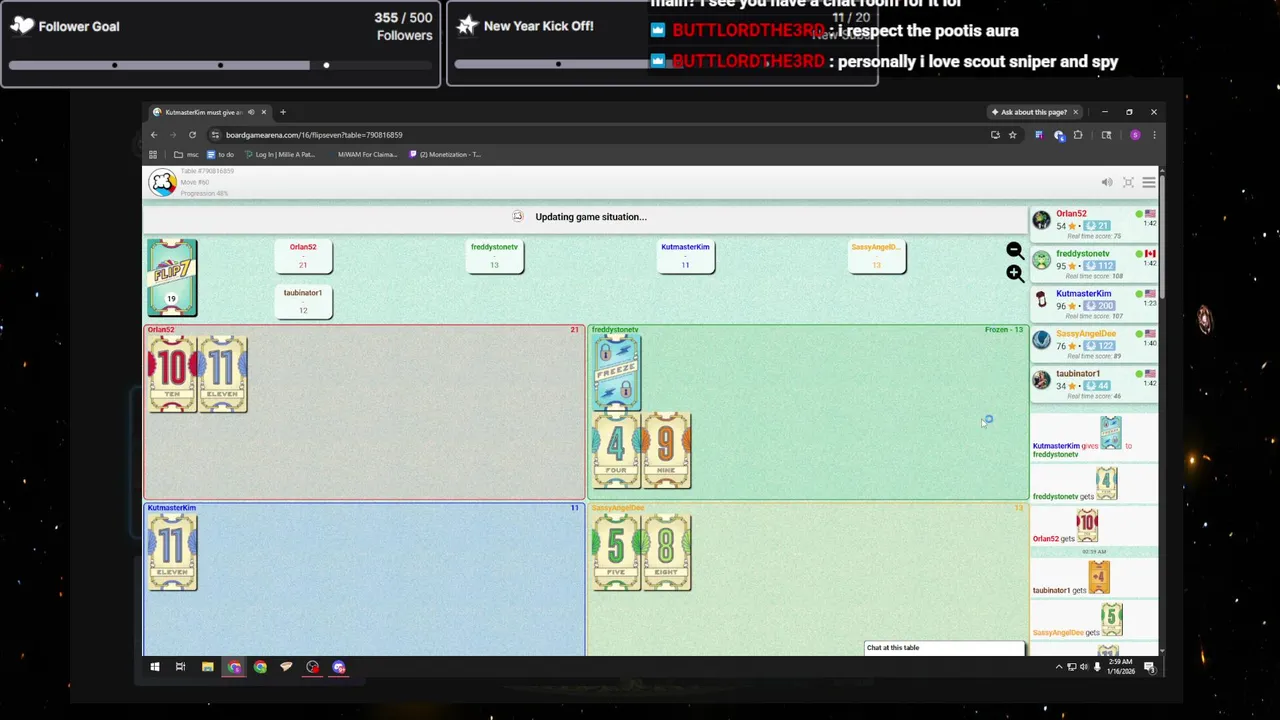Image resolution: width=1280 pixels, height=720 pixels.
Task: Click SassyAngelDee's Eight card
Action: pos(666,552)
